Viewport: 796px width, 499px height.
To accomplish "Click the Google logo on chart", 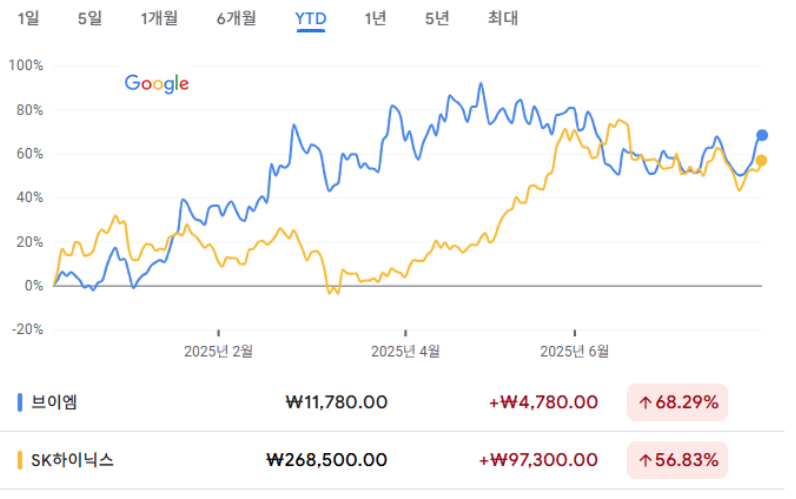I will pyautogui.click(x=157, y=84).
